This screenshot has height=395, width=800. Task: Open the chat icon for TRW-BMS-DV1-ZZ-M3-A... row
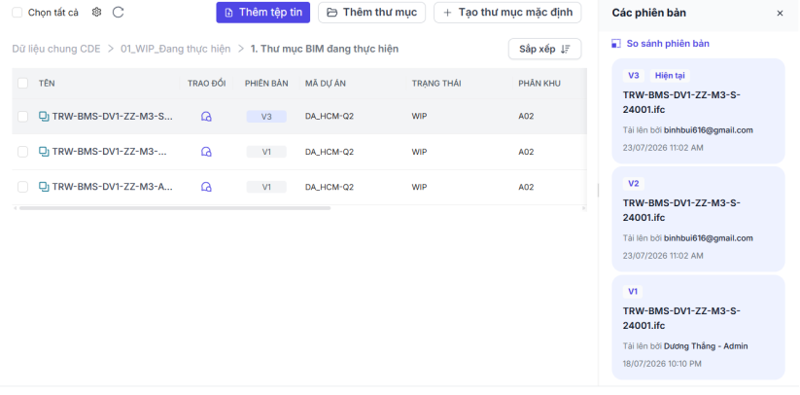click(x=206, y=187)
